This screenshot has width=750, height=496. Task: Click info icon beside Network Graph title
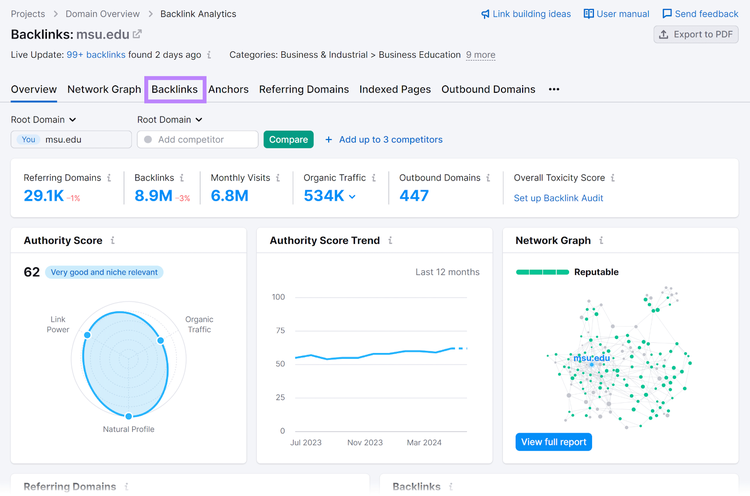click(601, 240)
